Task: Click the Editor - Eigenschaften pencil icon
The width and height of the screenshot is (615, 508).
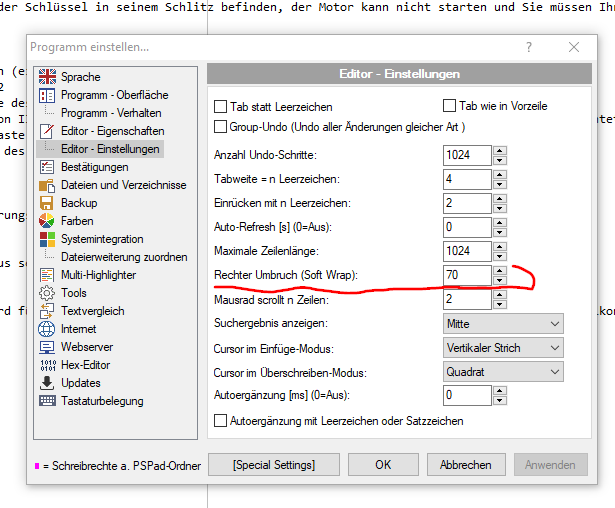Action: coord(47,131)
